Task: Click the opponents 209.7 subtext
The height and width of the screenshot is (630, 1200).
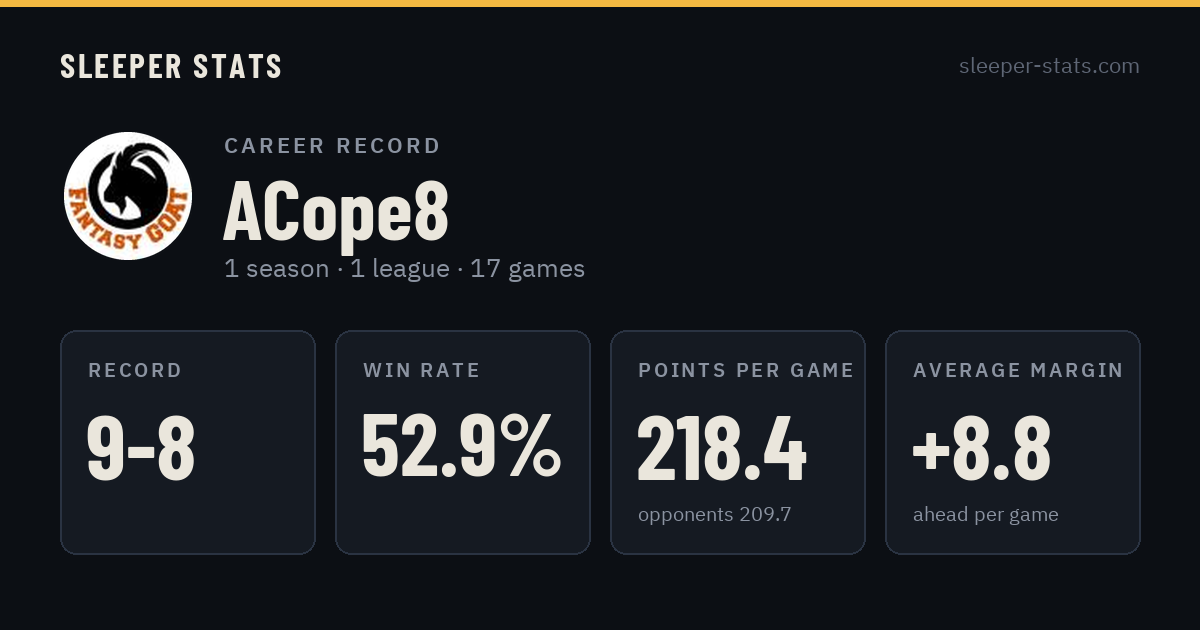Action: click(714, 515)
